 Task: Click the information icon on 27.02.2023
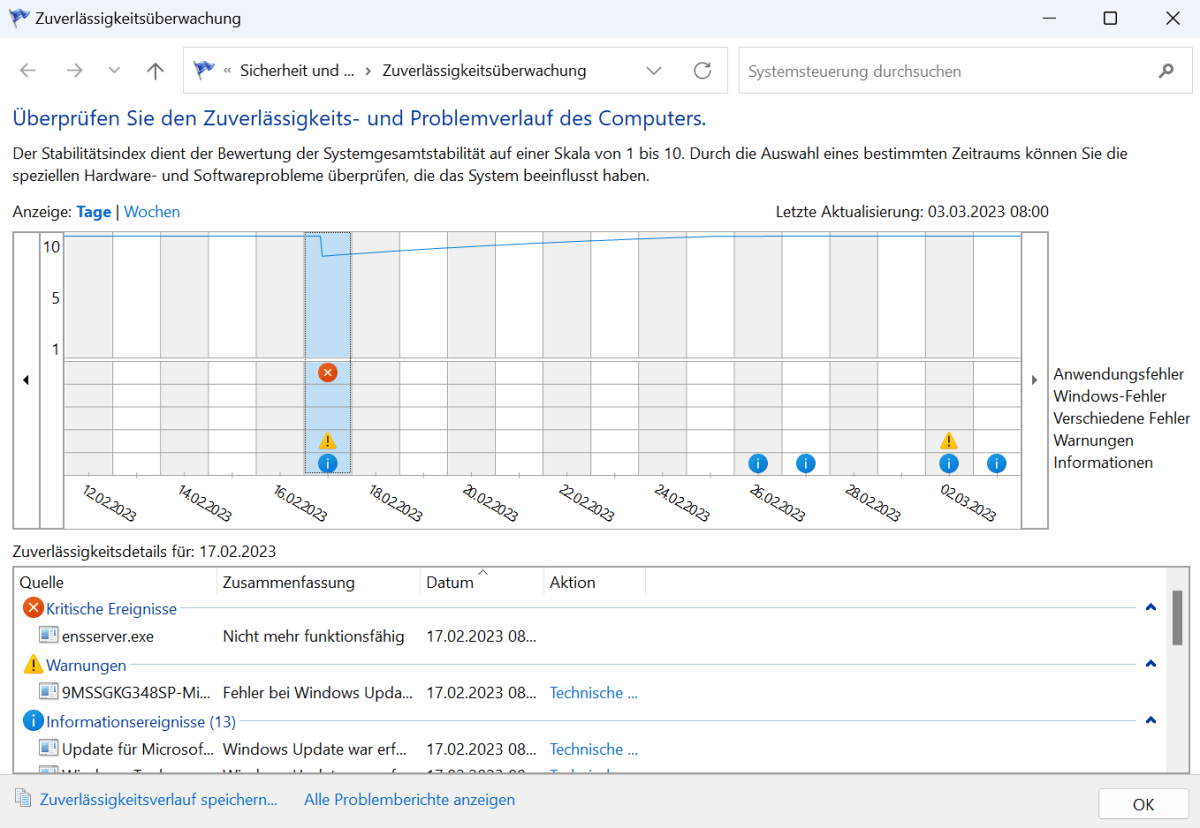click(x=806, y=463)
